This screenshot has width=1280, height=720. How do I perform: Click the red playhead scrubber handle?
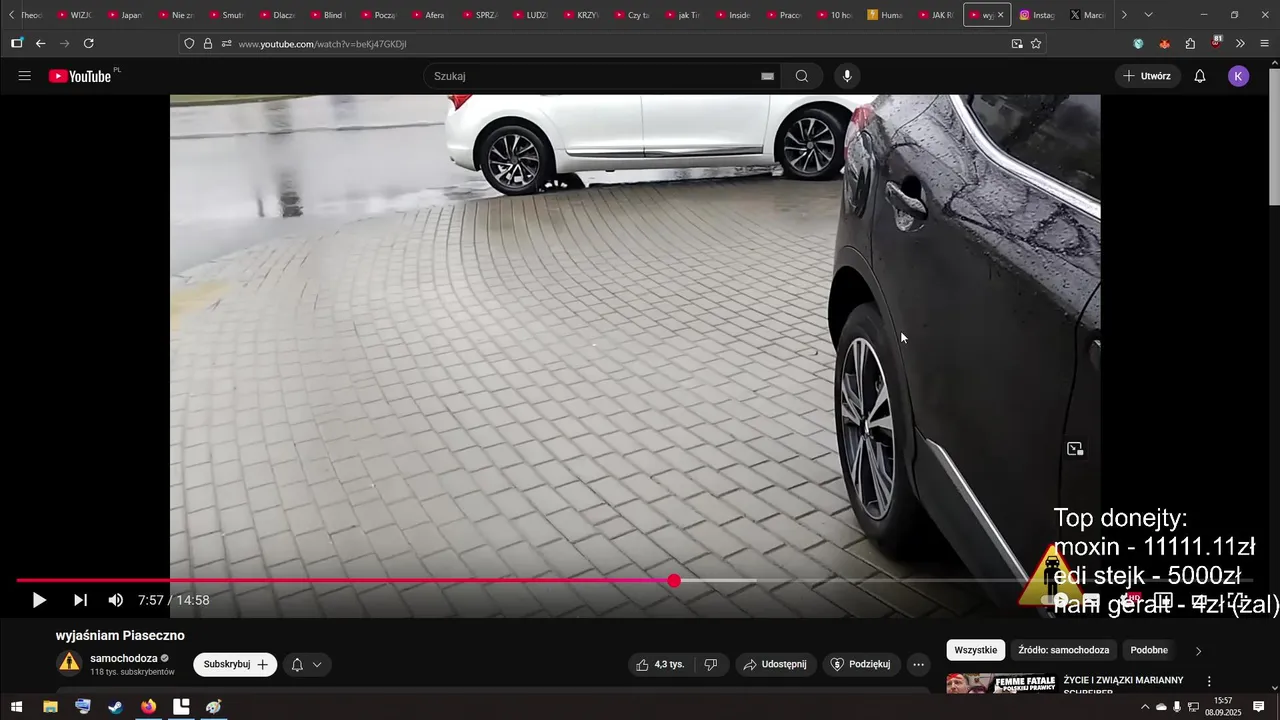[x=674, y=581]
